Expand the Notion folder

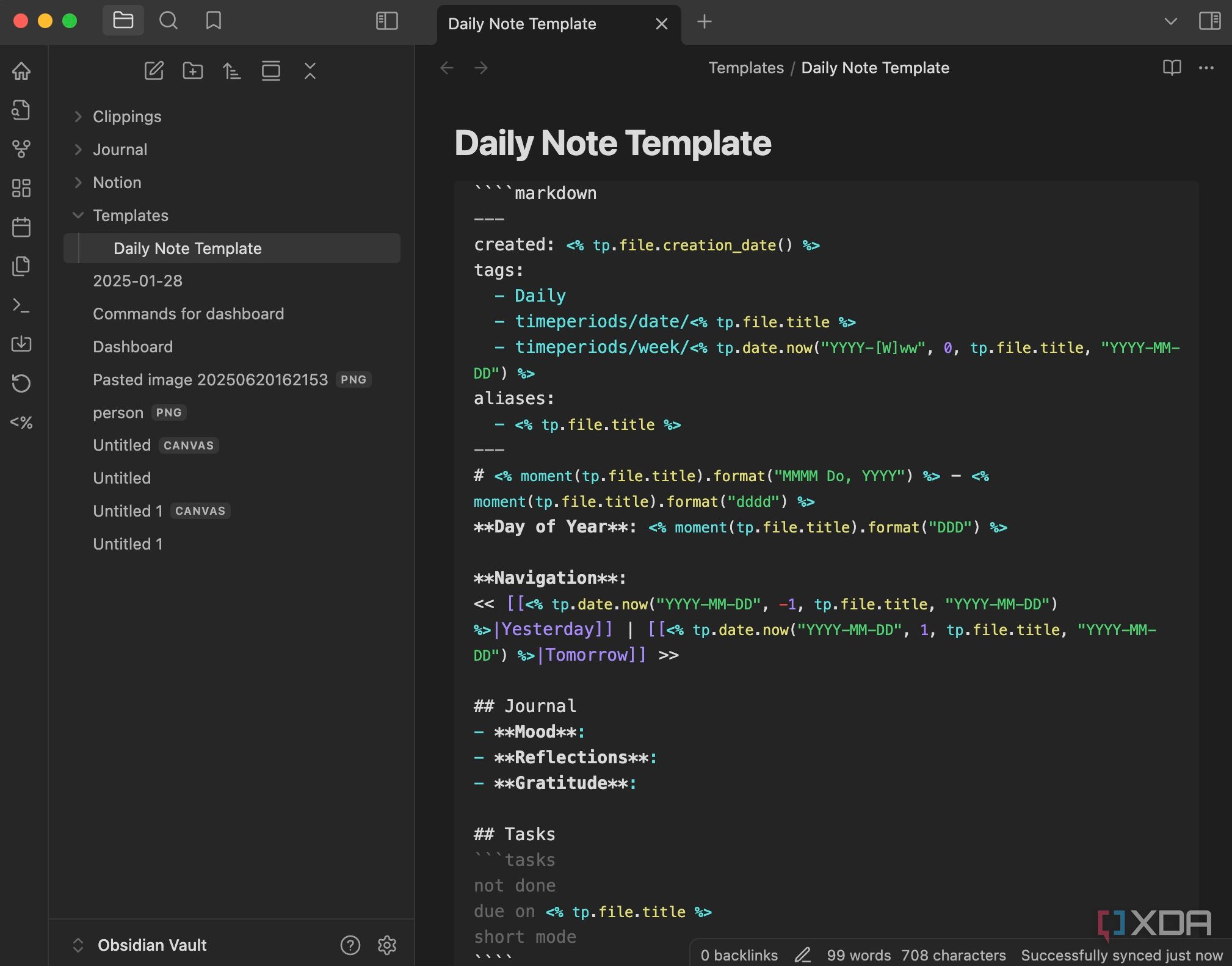pyautogui.click(x=78, y=183)
